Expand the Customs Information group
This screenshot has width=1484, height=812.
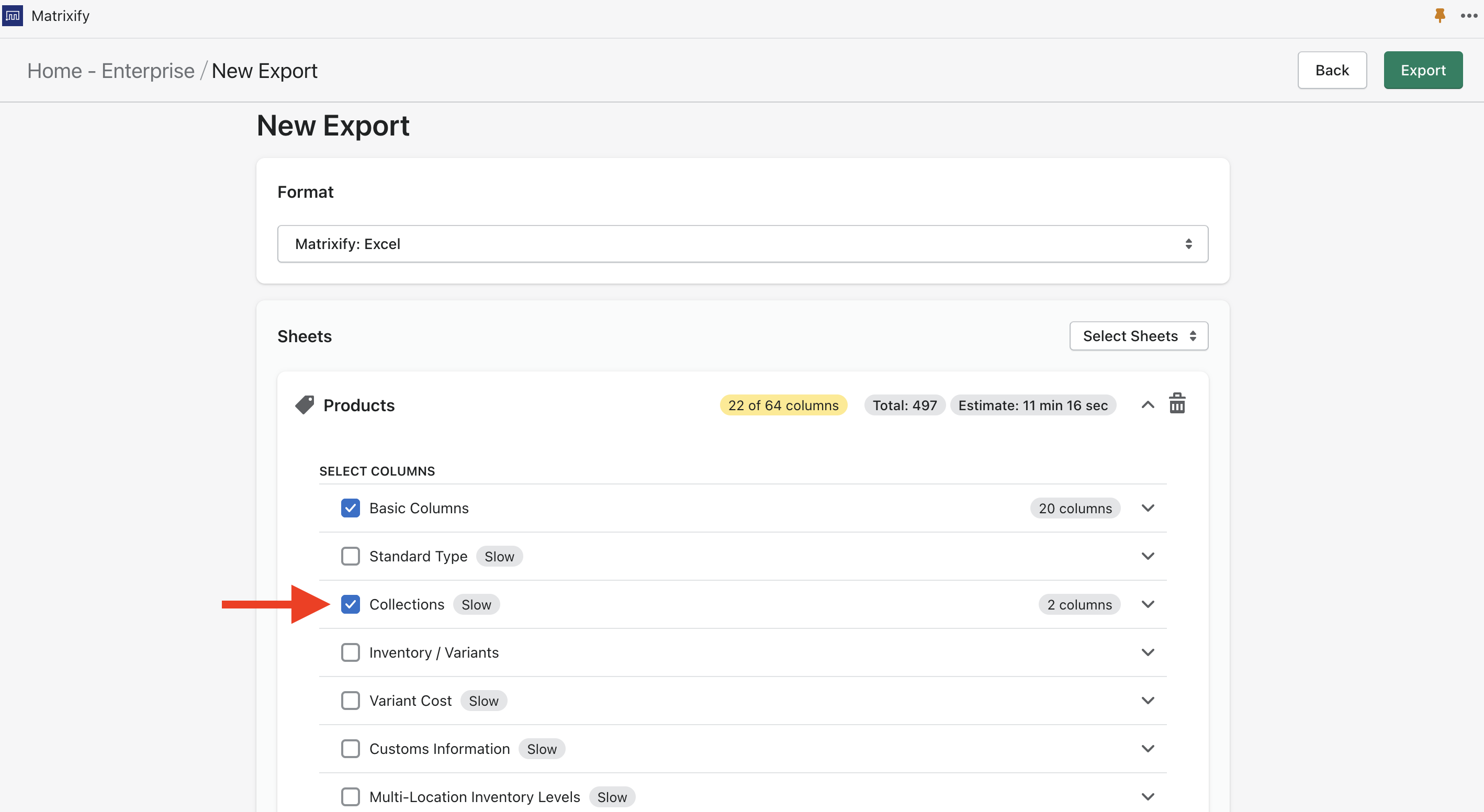tap(1148, 749)
